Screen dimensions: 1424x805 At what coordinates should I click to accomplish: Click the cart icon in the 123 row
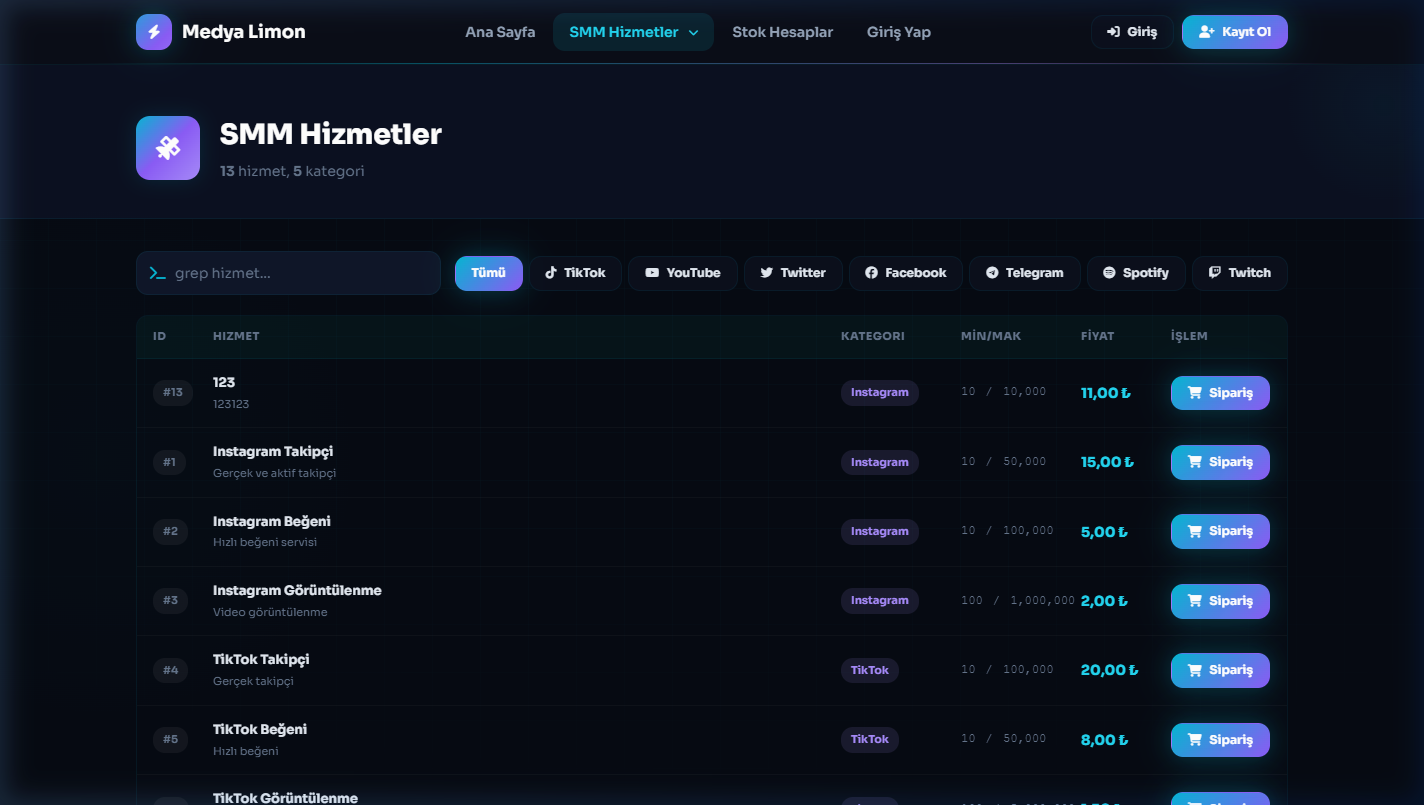click(x=1194, y=393)
